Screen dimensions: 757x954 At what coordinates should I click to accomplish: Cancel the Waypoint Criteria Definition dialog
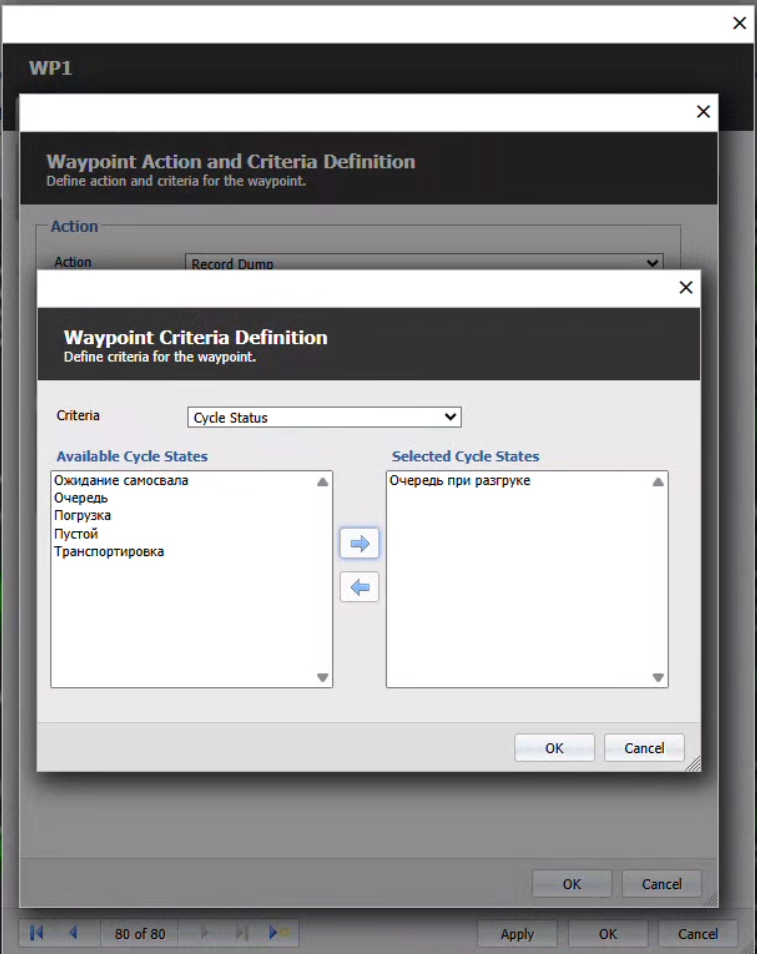643,748
